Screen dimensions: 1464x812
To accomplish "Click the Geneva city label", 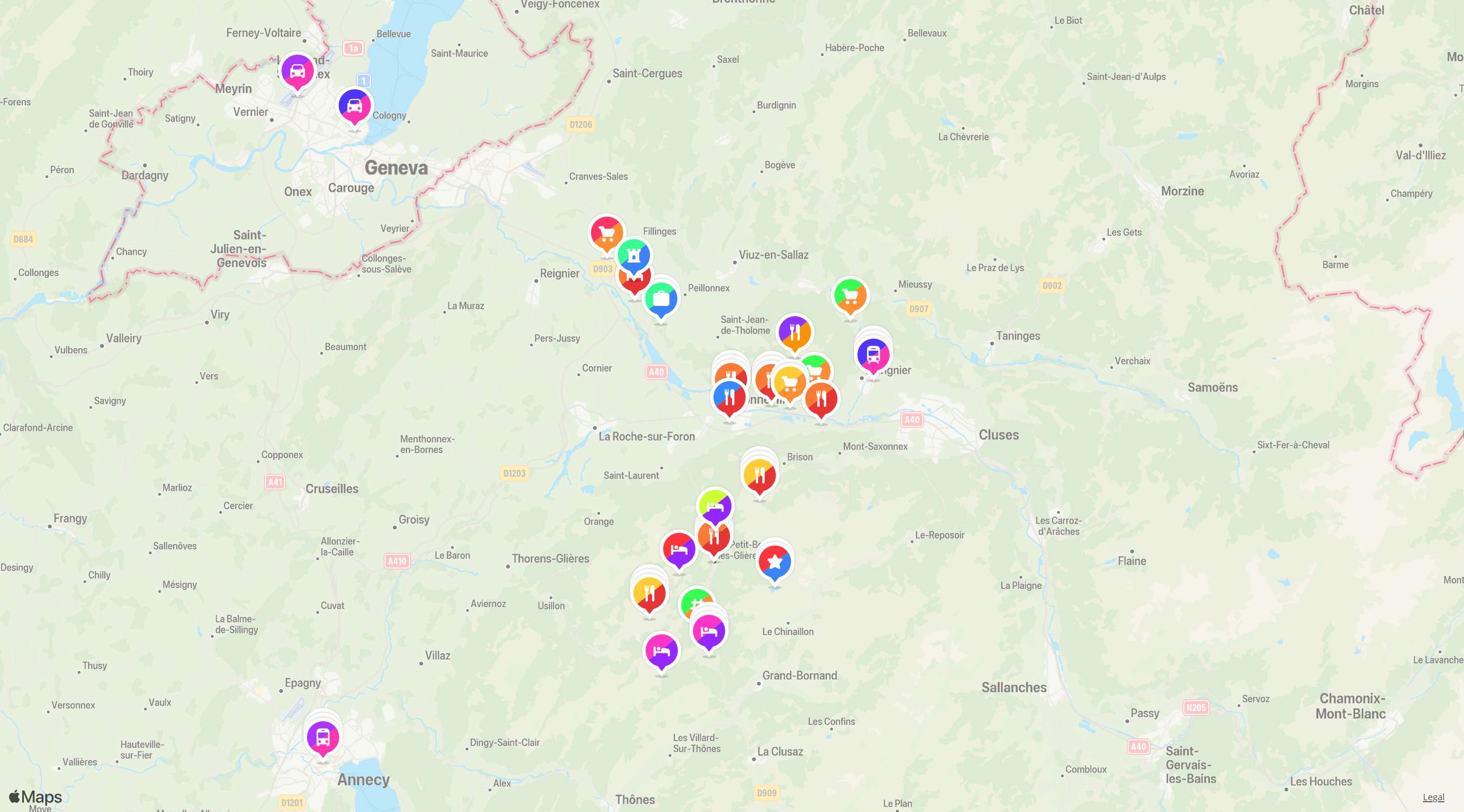I will coord(396,168).
